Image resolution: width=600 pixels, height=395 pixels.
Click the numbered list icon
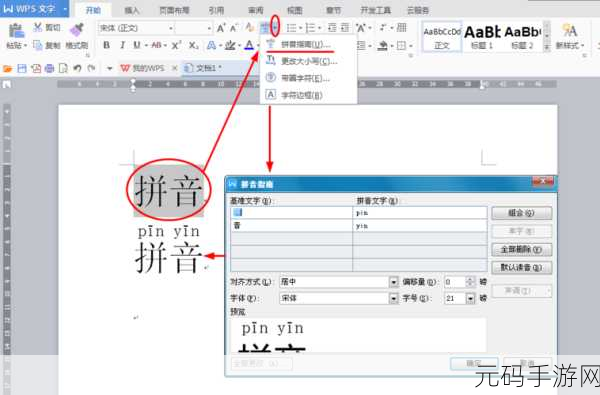pyautogui.click(x=310, y=28)
